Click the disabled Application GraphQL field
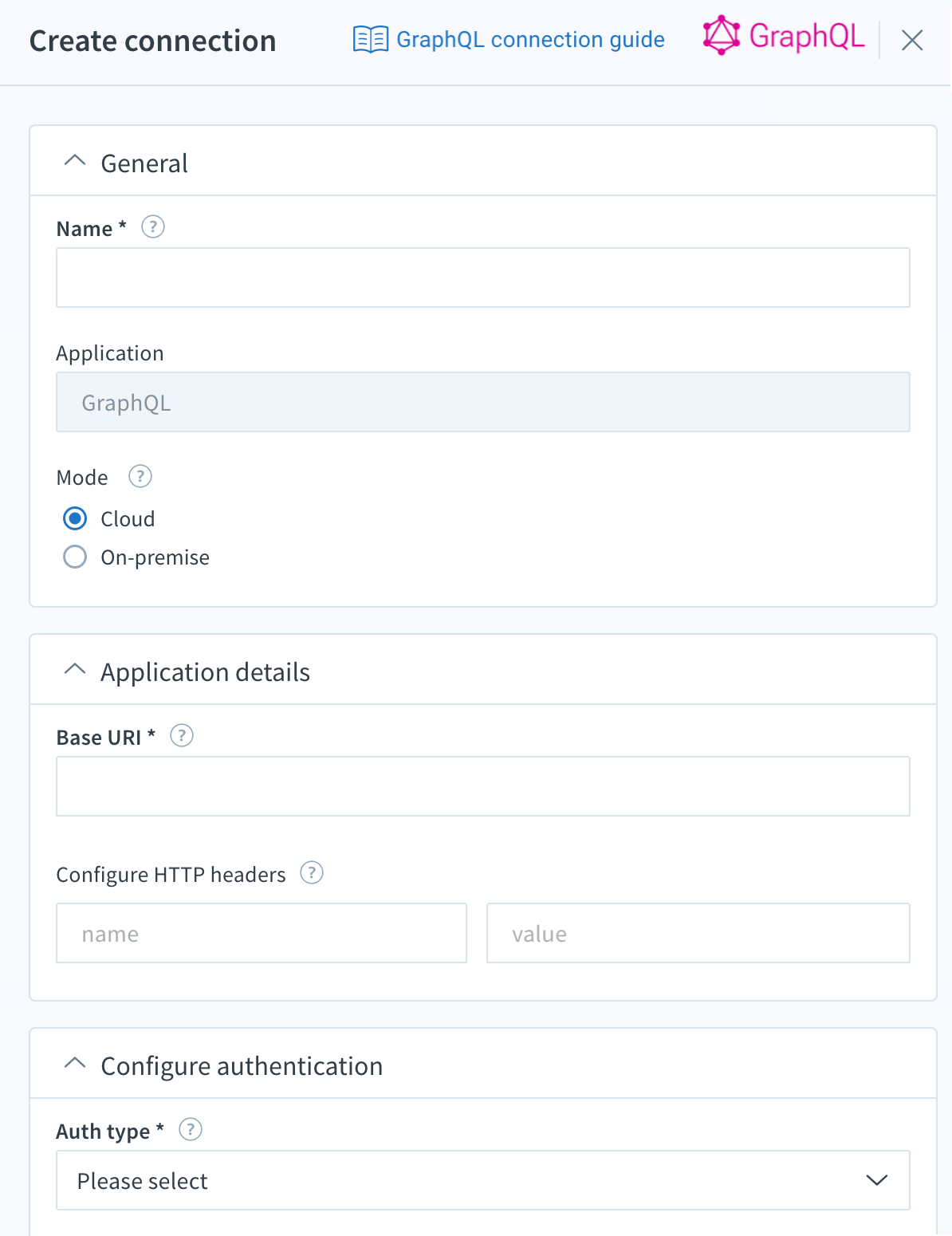952x1236 pixels. click(483, 402)
